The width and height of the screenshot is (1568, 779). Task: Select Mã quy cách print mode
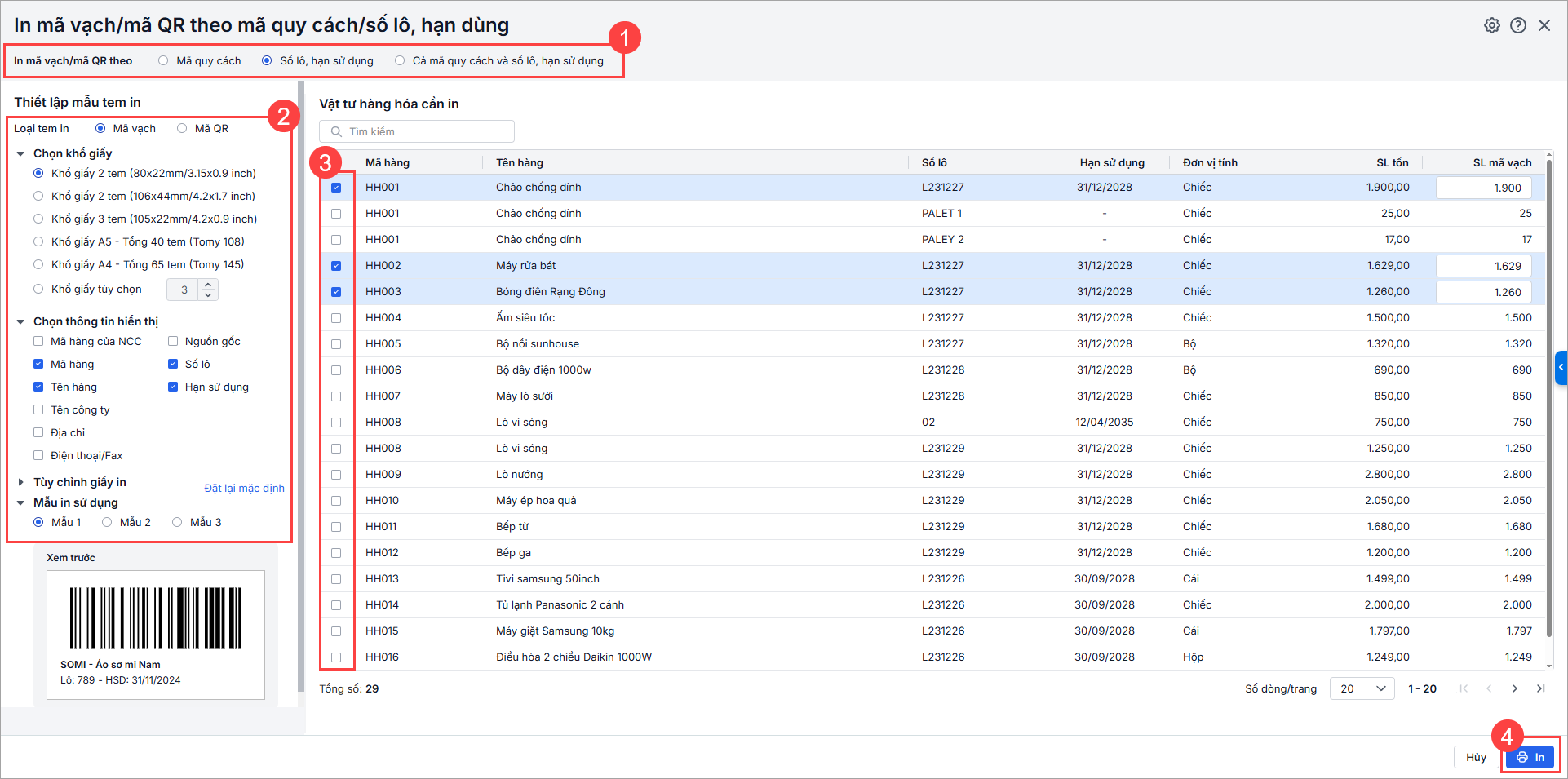164,60
